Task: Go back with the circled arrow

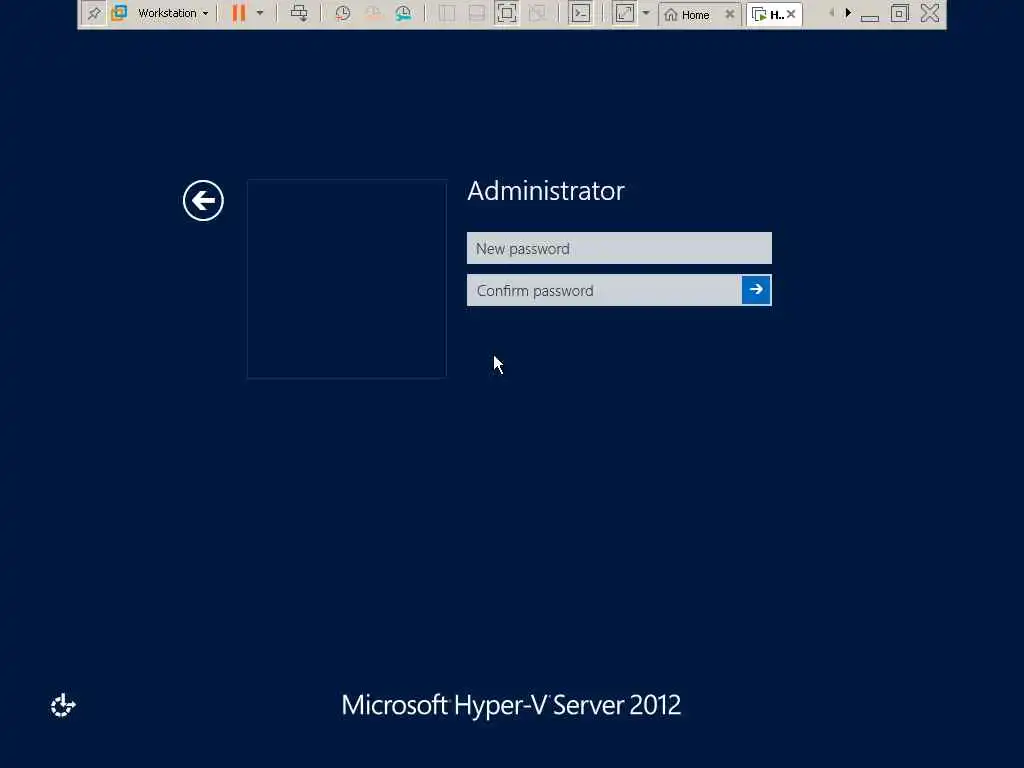Action: [203, 200]
